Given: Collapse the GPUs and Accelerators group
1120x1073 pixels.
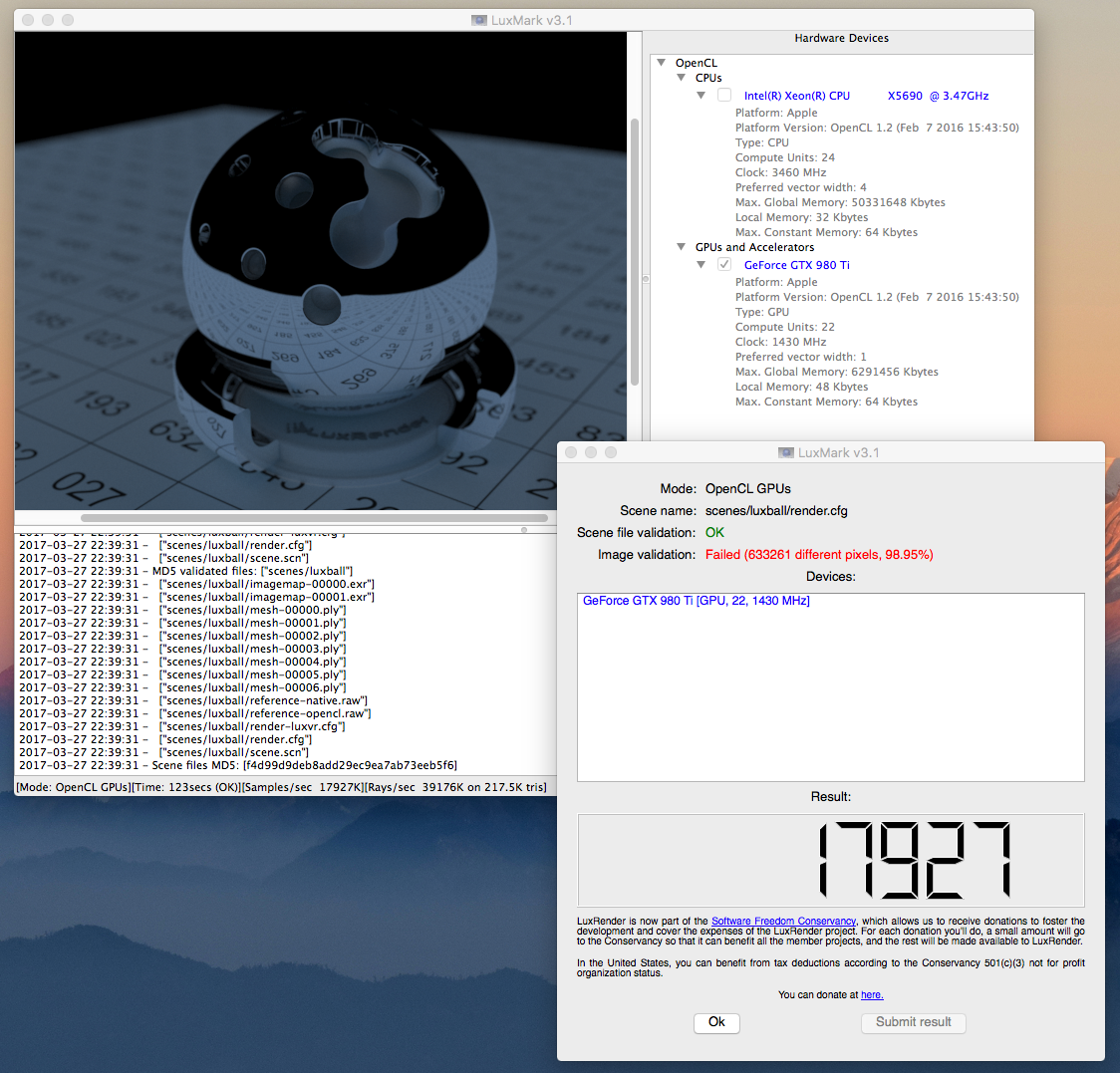Looking at the screenshot, I should click(682, 247).
